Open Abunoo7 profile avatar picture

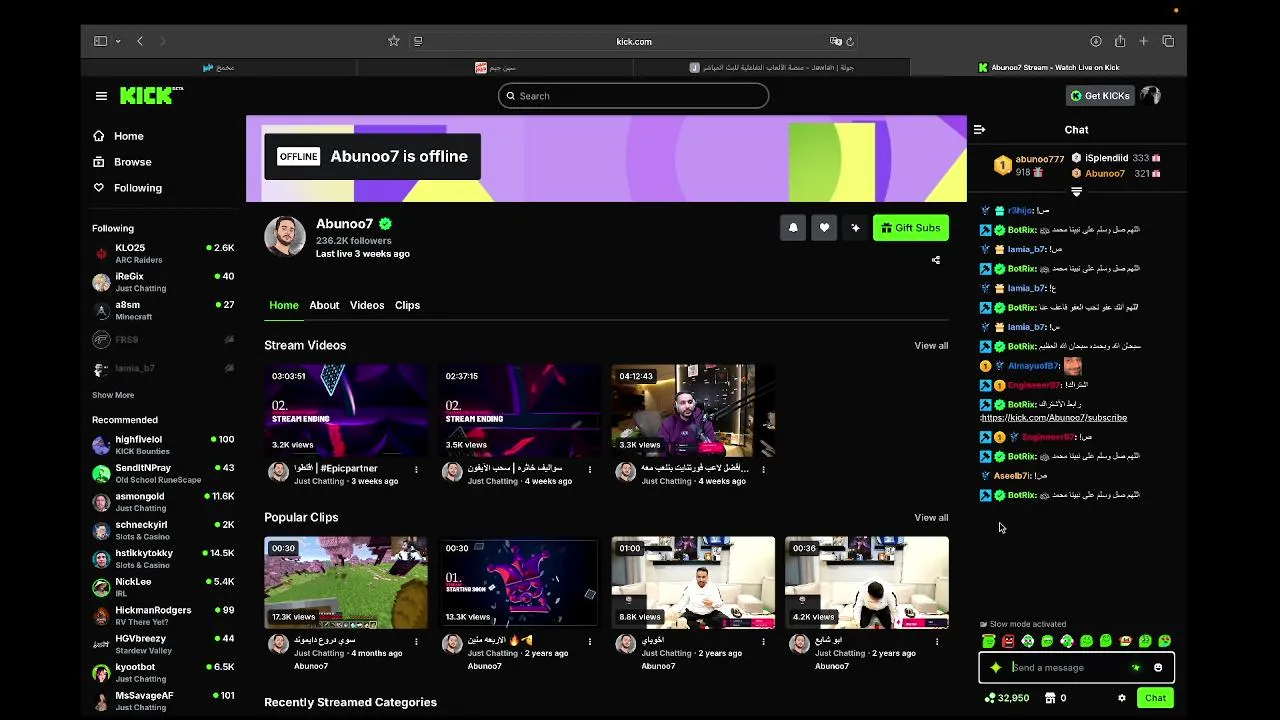coord(285,236)
